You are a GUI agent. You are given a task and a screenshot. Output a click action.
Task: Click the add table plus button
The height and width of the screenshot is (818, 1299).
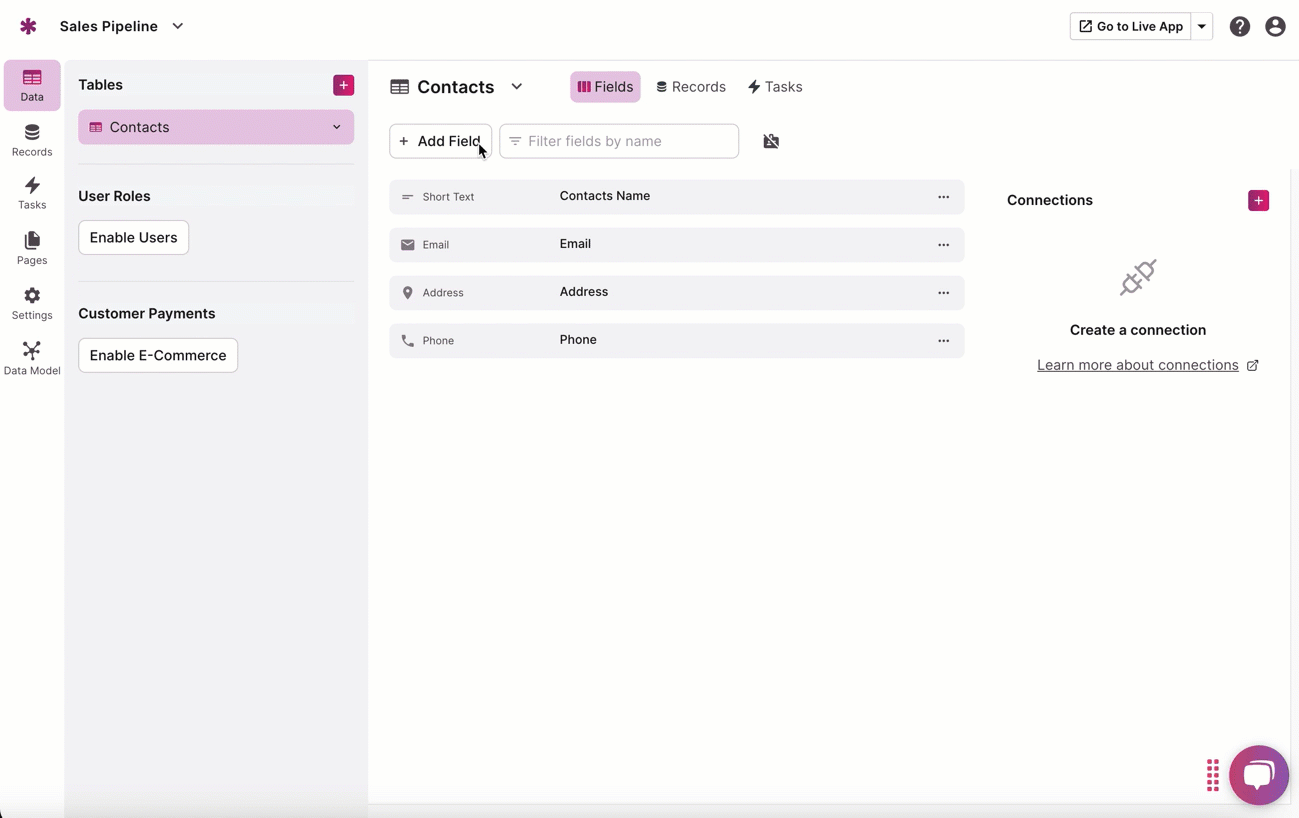(x=343, y=85)
